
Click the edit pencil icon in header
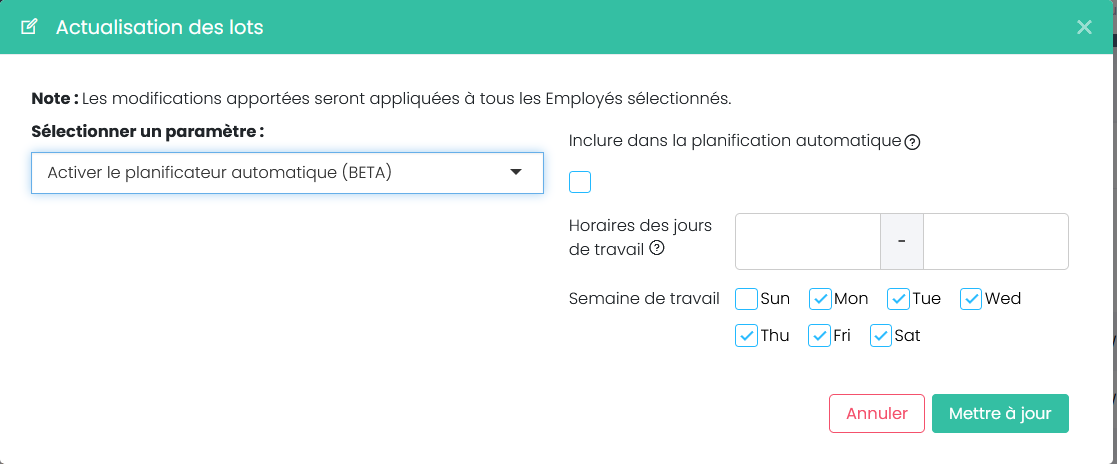pyautogui.click(x=29, y=27)
